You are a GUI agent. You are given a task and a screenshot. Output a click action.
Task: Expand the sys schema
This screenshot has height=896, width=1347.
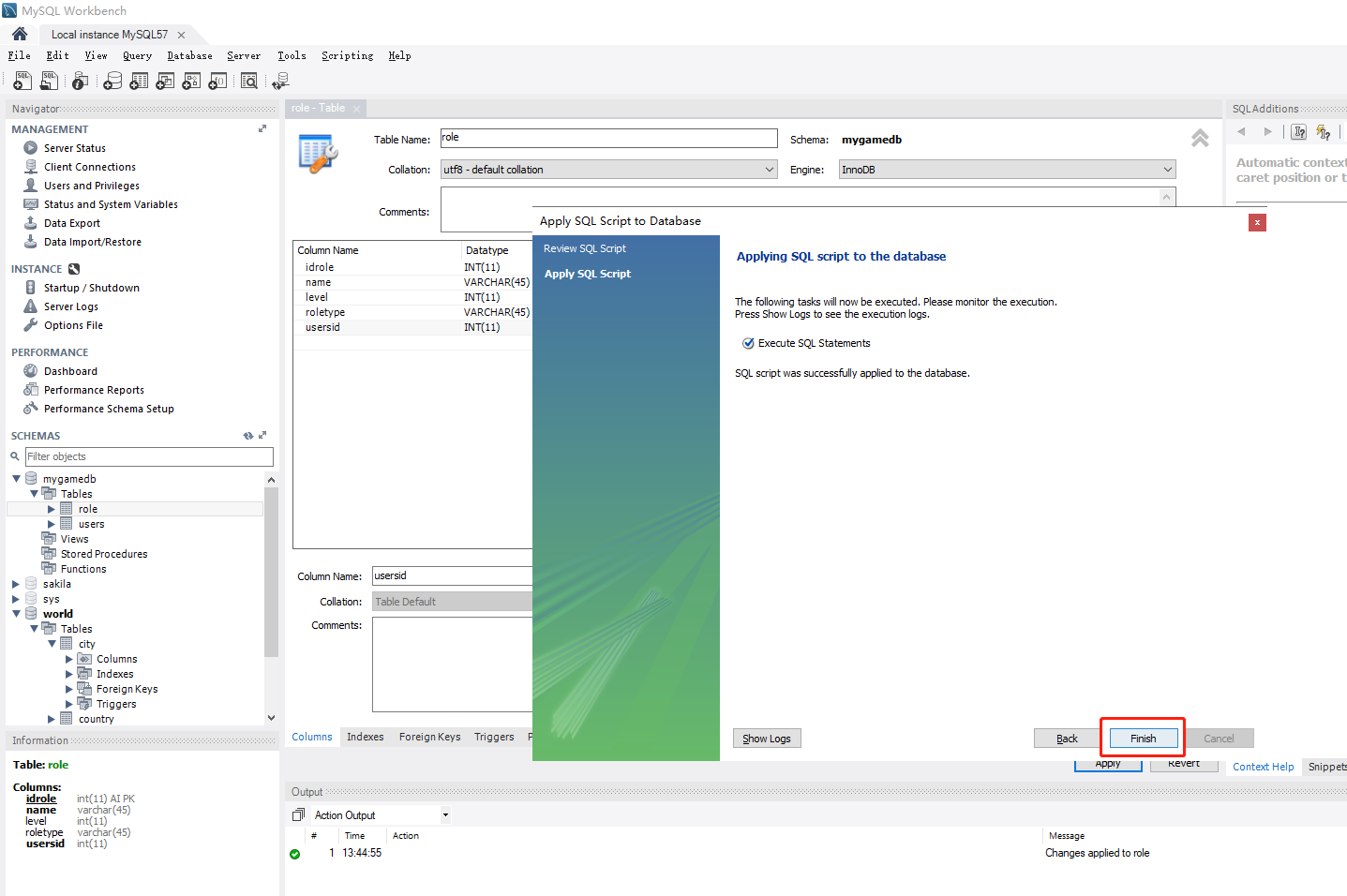16,599
